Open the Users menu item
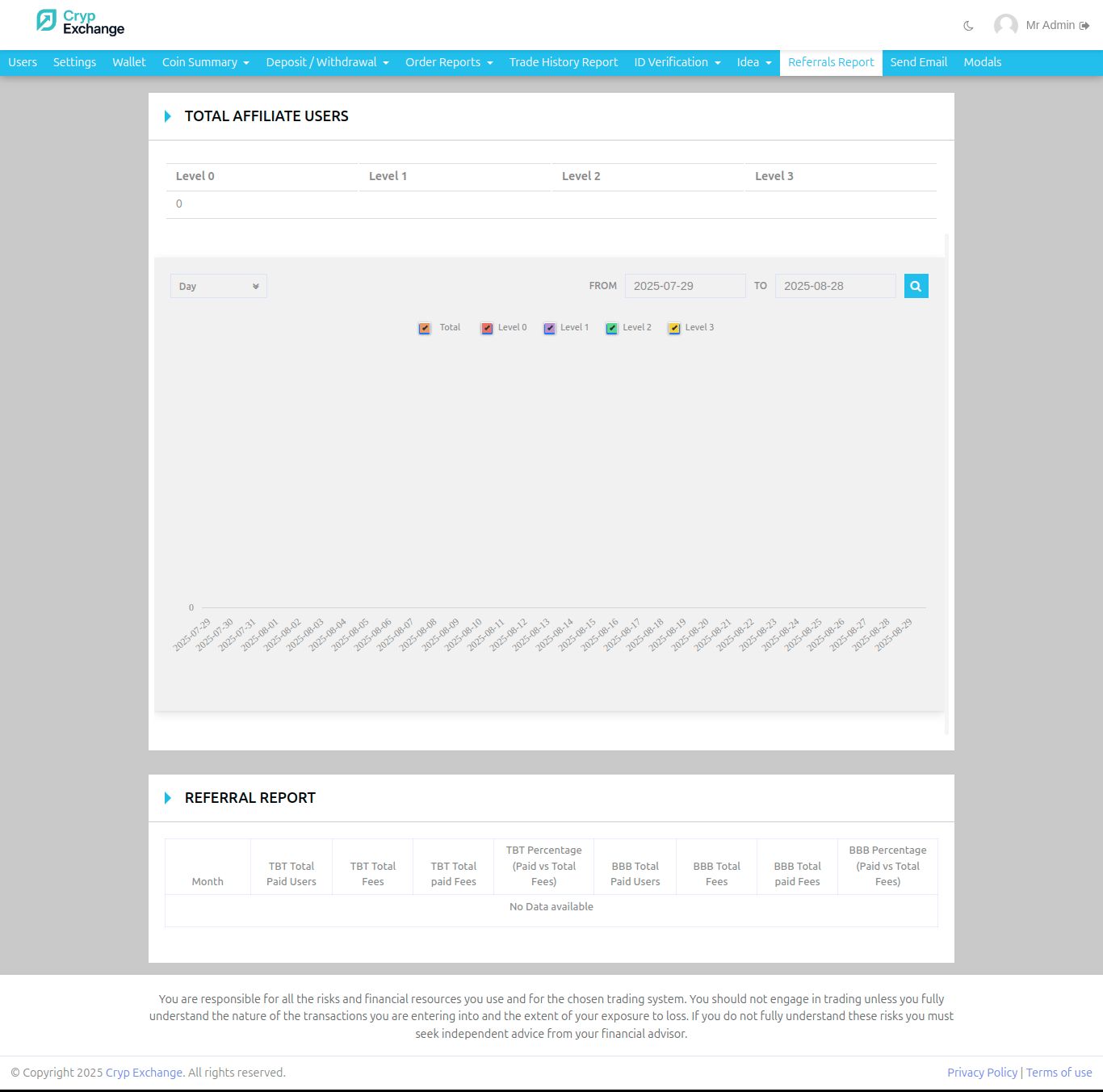 click(23, 62)
